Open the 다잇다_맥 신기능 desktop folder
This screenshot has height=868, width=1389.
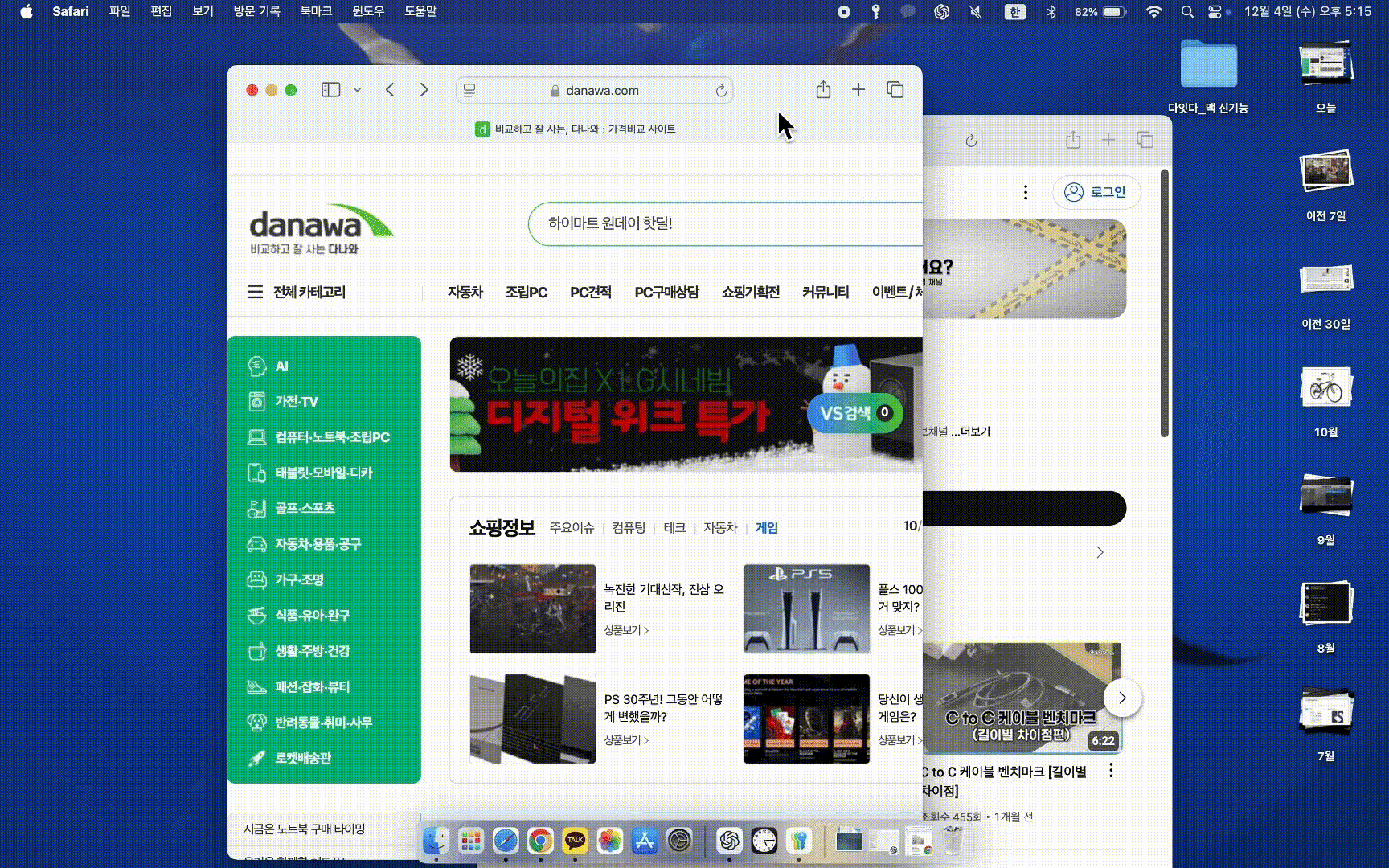tap(1208, 76)
